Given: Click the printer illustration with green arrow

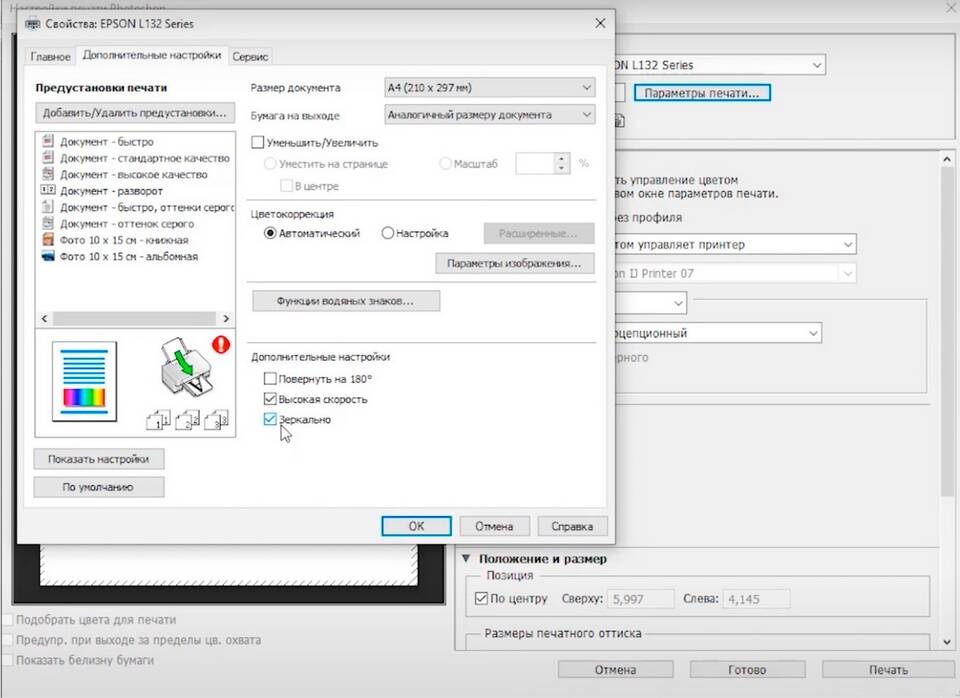Looking at the screenshot, I should click(186, 367).
